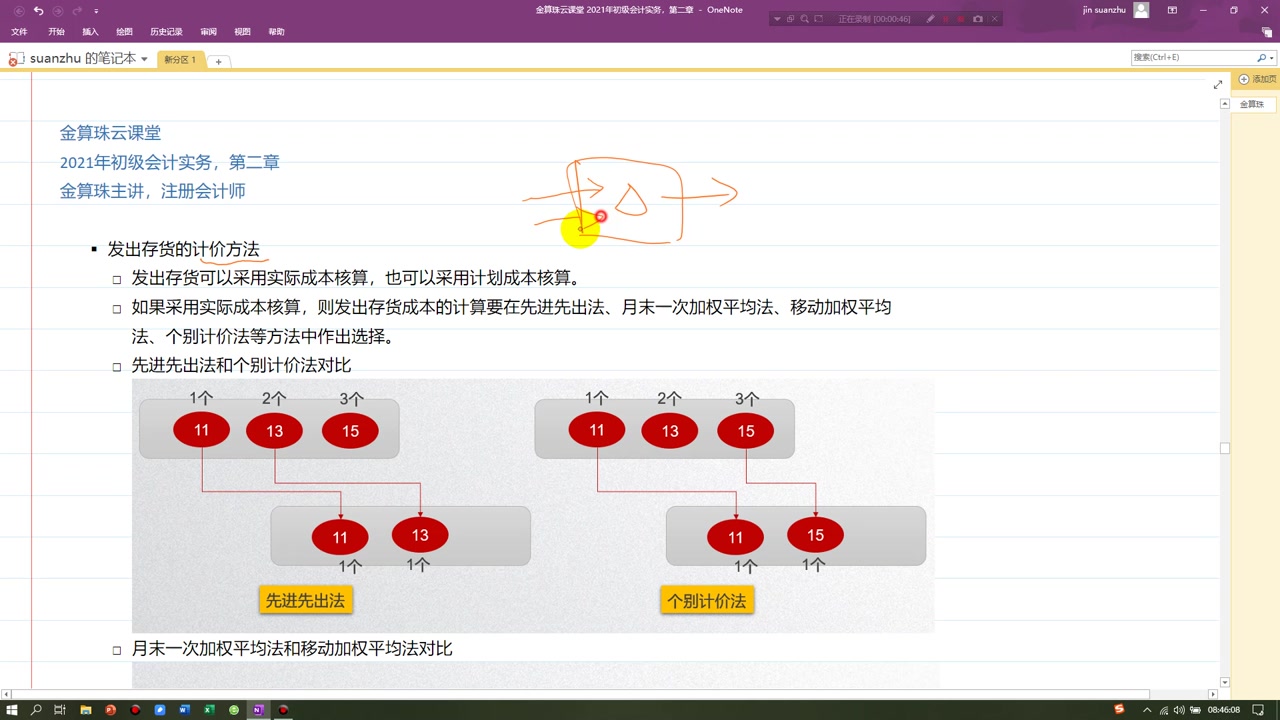The width and height of the screenshot is (1280, 720).
Task: Click the 先进先出法和个别计价法对比 line
Action: click(242, 365)
